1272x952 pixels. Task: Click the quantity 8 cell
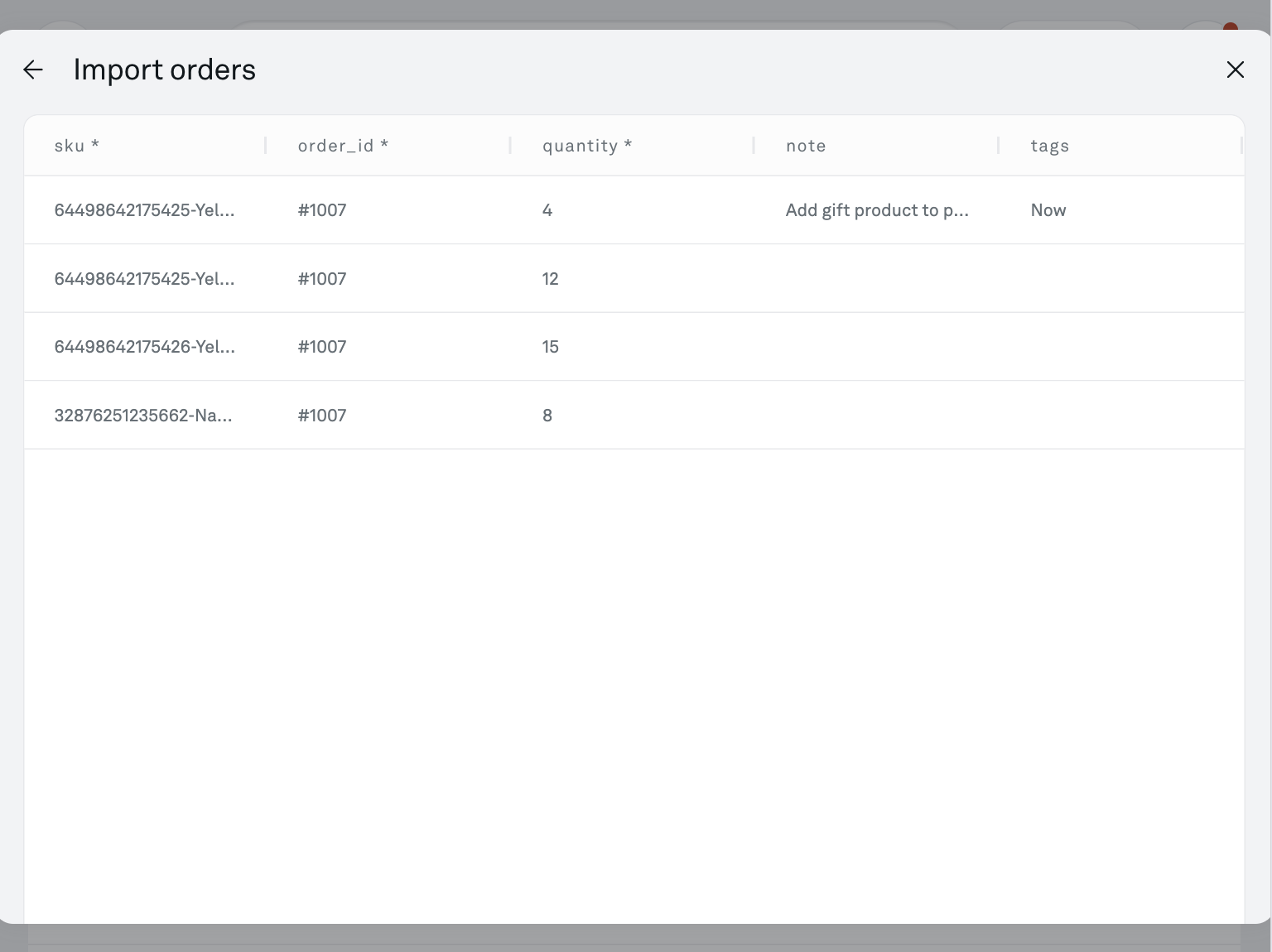tap(547, 416)
